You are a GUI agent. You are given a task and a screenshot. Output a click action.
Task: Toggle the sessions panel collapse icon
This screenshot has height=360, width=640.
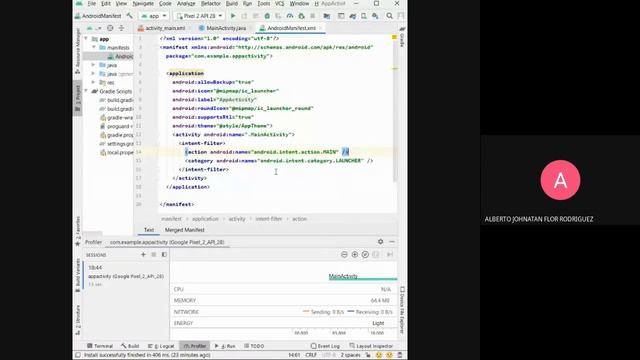point(164,255)
